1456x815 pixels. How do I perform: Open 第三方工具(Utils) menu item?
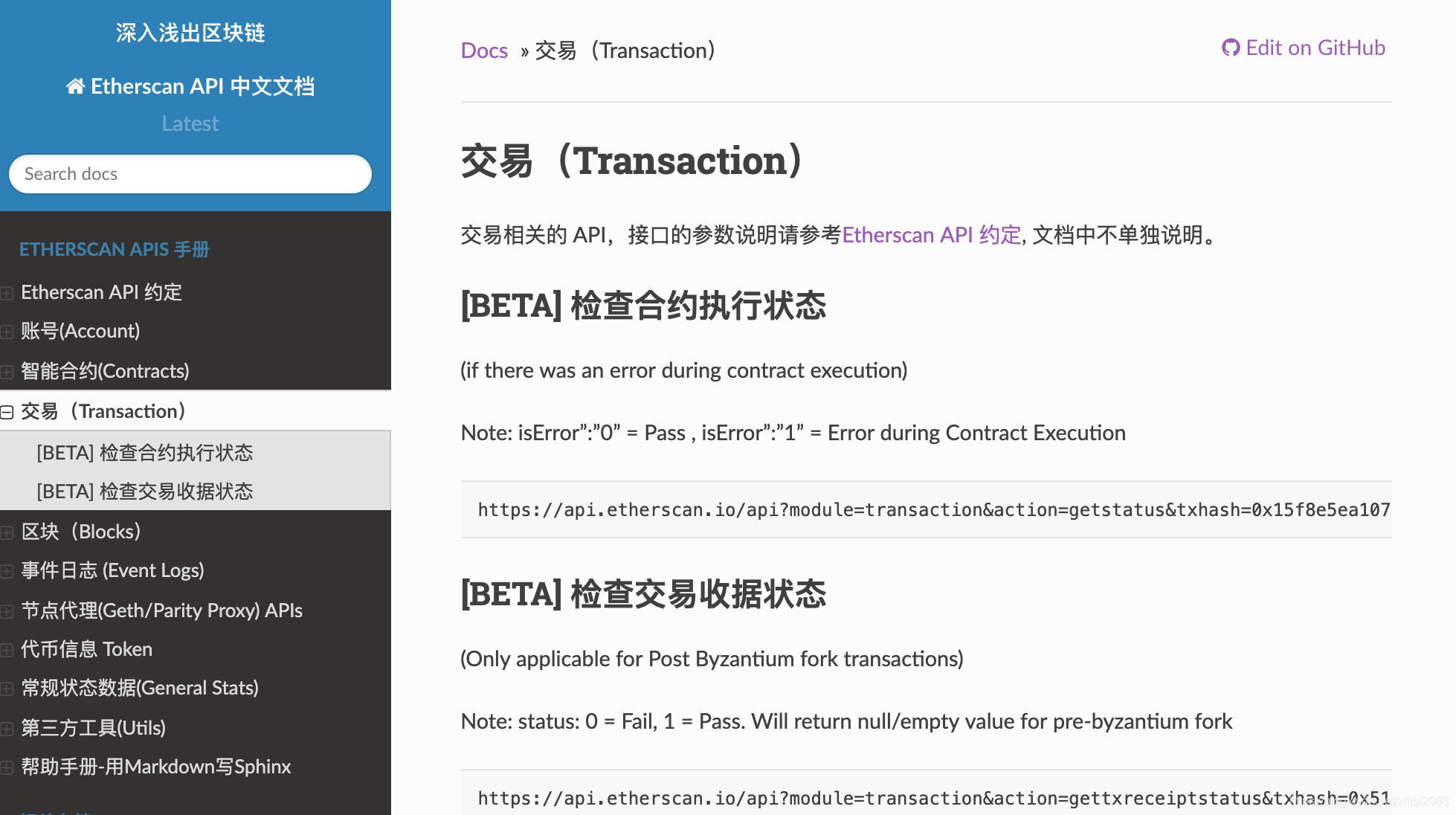[x=93, y=728]
